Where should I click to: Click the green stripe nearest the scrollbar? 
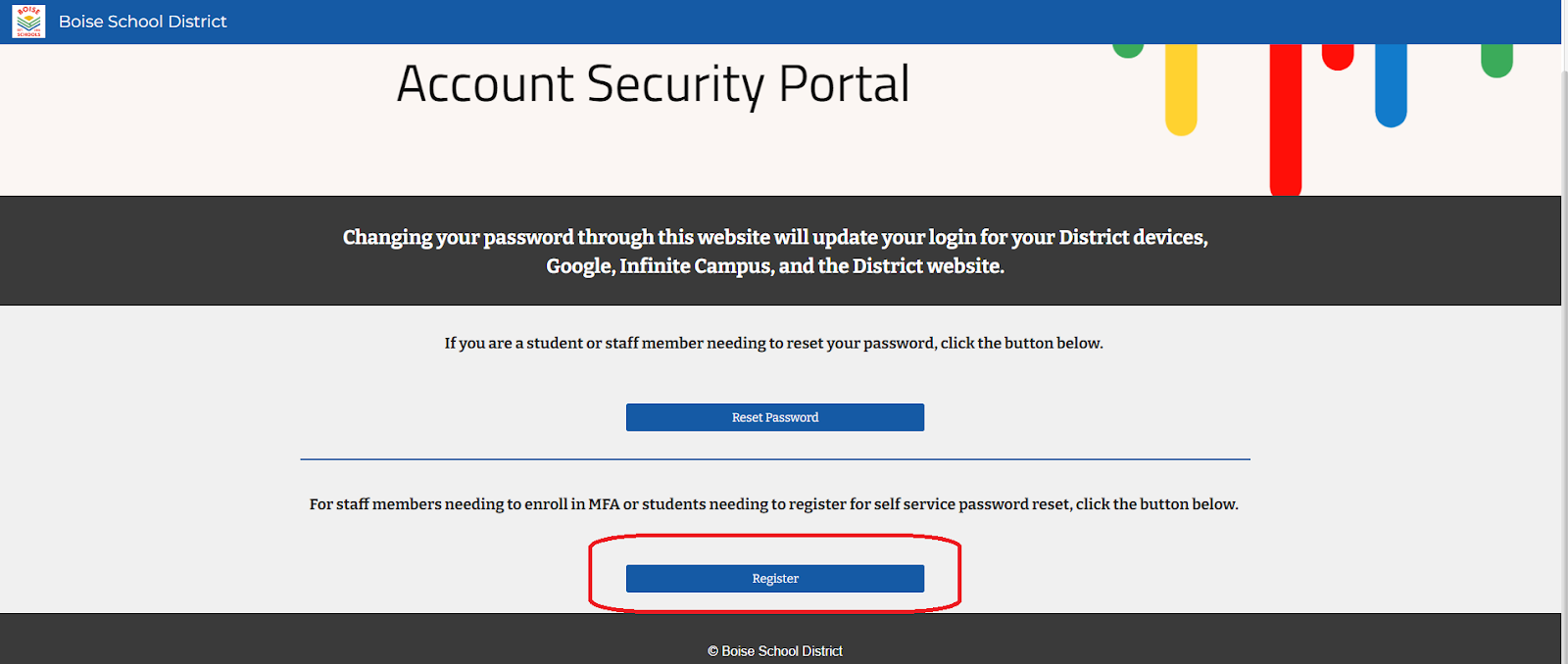(x=1496, y=61)
